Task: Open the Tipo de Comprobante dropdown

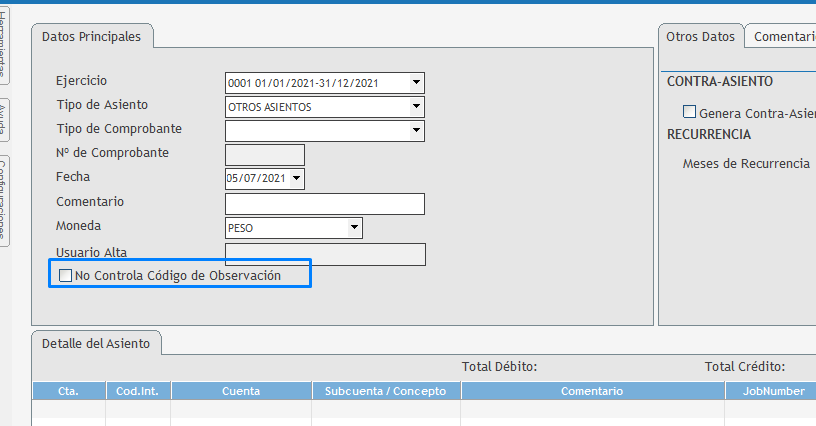Action: pyautogui.click(x=417, y=131)
